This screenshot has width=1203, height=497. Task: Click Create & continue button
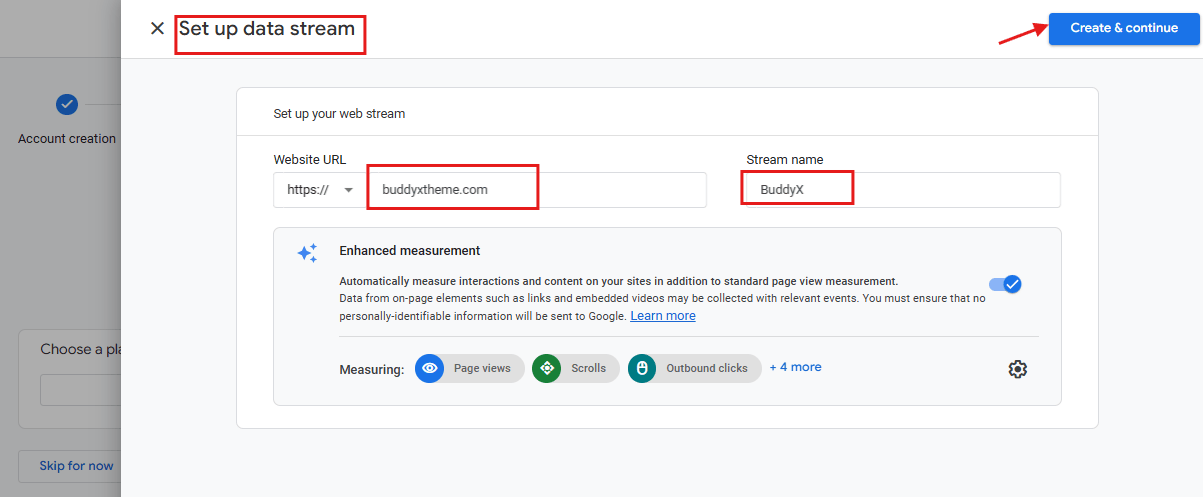(x=1124, y=28)
